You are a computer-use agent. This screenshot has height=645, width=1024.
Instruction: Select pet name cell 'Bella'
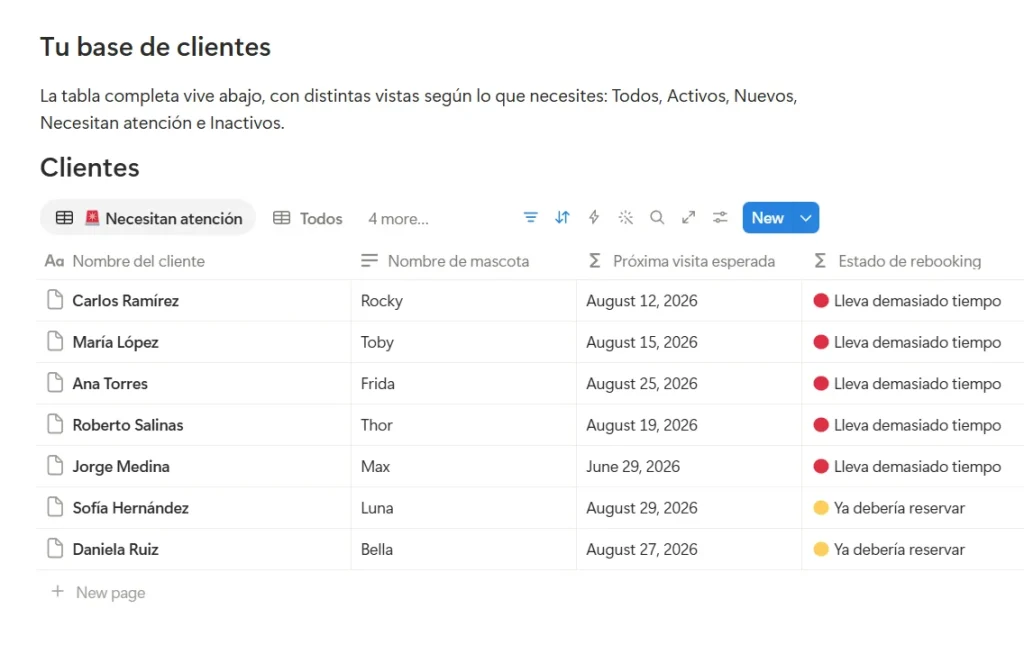(464, 549)
